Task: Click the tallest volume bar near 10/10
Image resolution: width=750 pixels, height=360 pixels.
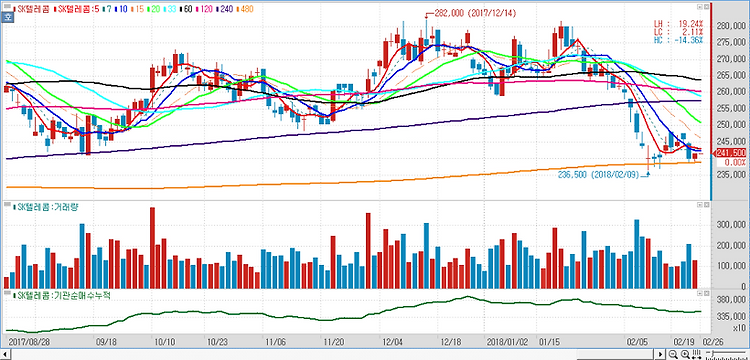Action: tap(153, 248)
